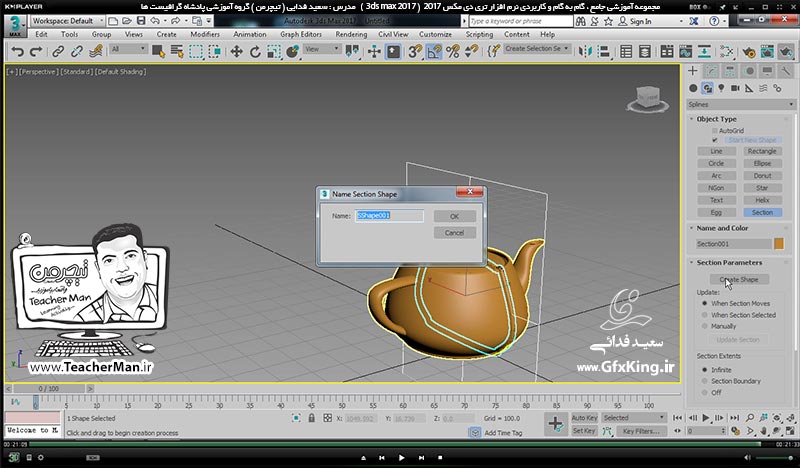Viewport: 800px width, 468px height.
Task: Toggle the Auto Key button
Action: coord(584,417)
